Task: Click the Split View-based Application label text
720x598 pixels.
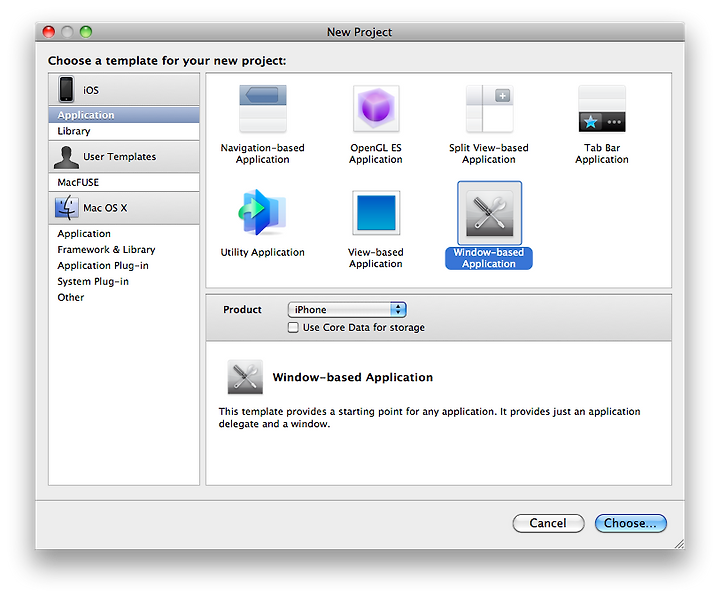Action: pyautogui.click(x=489, y=153)
